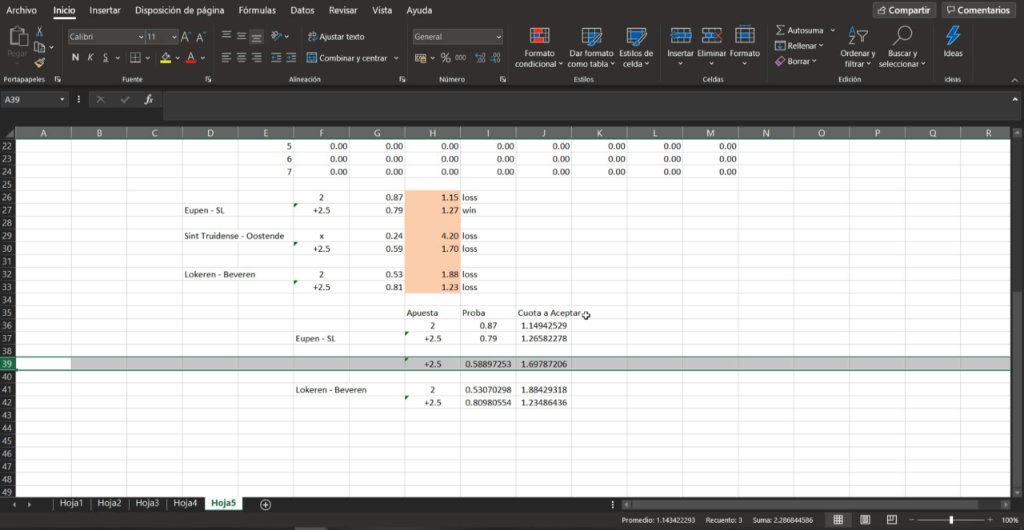Screen dimensions: 1024x530
Task: Increase font size with the large A icon
Action: (186, 37)
